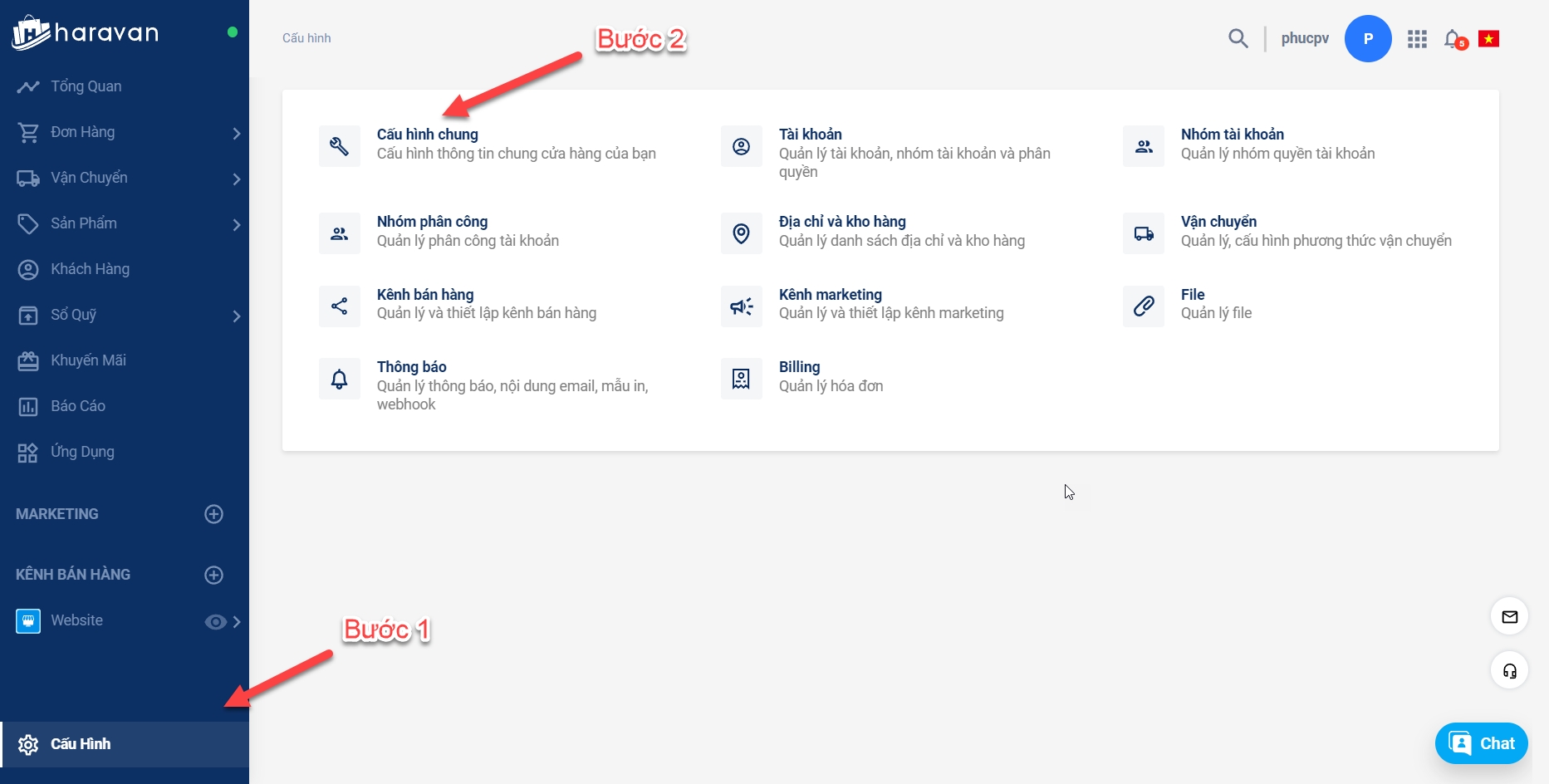1549x784 pixels.
Task: Toggle Website visibility eye icon
Action: click(215, 622)
